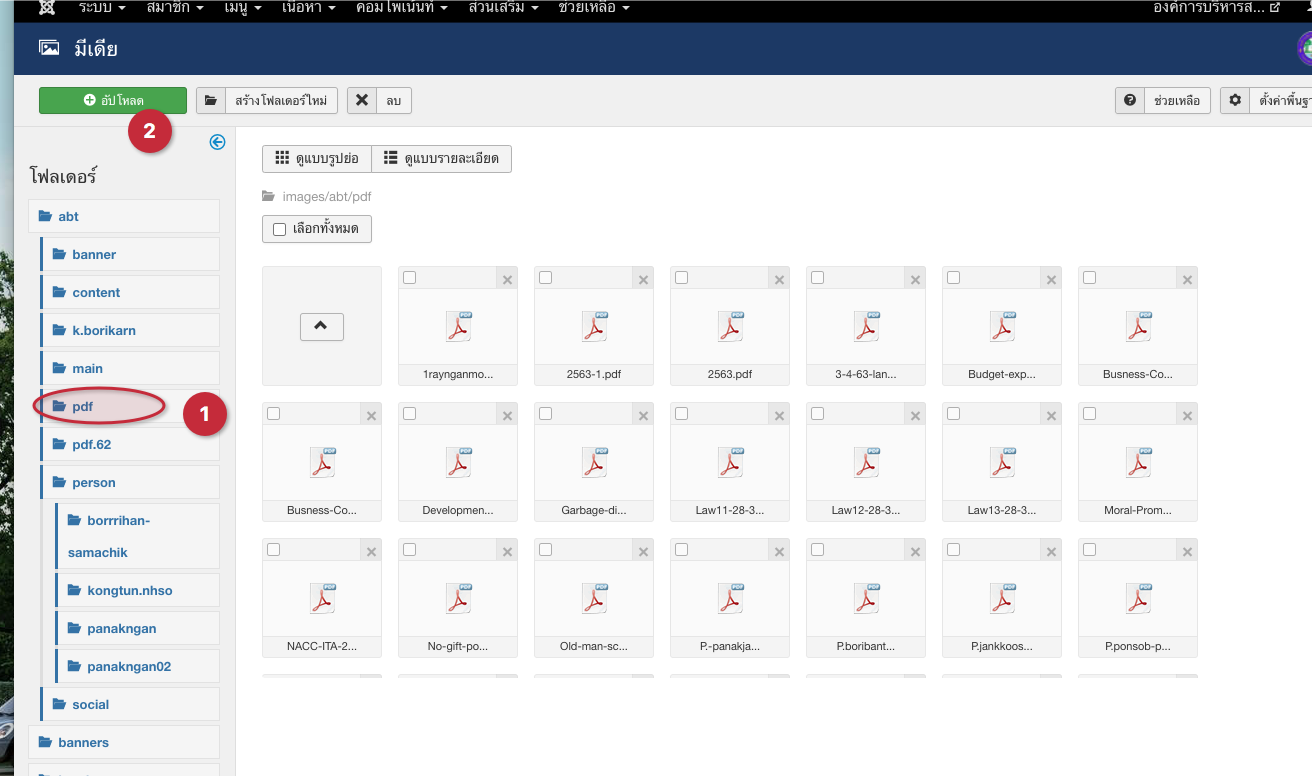Collapse the folder sidebar with arrow icon
The width and height of the screenshot is (1312, 776).
tap(217, 142)
